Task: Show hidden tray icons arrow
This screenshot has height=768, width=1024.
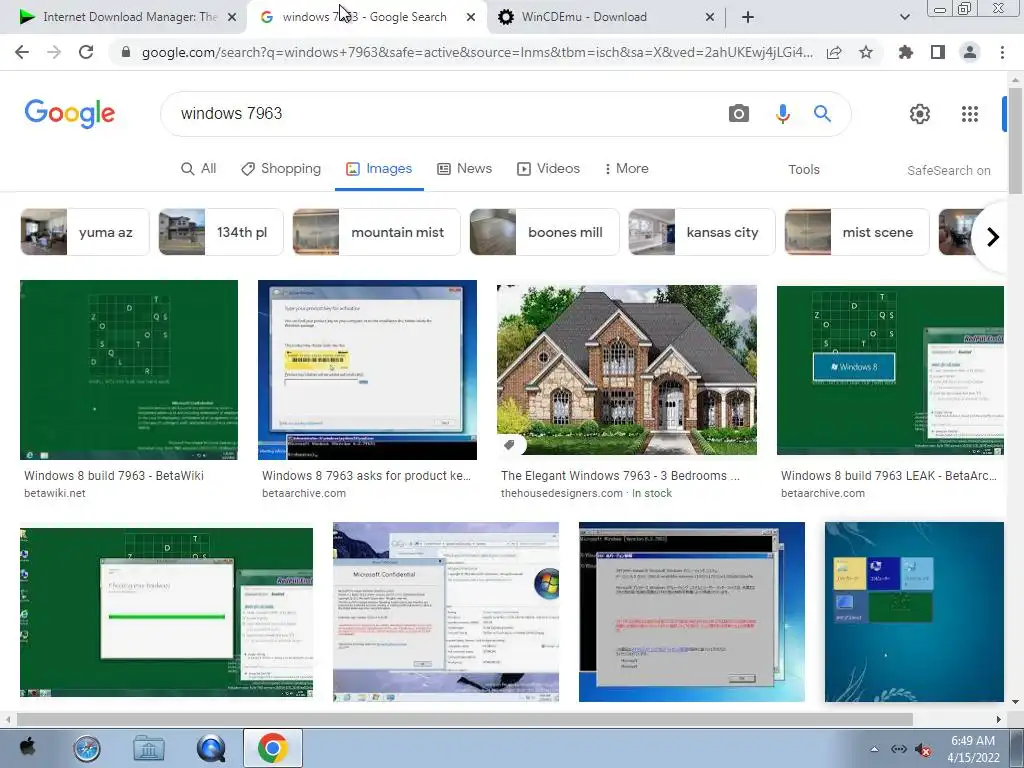Action: point(874,749)
